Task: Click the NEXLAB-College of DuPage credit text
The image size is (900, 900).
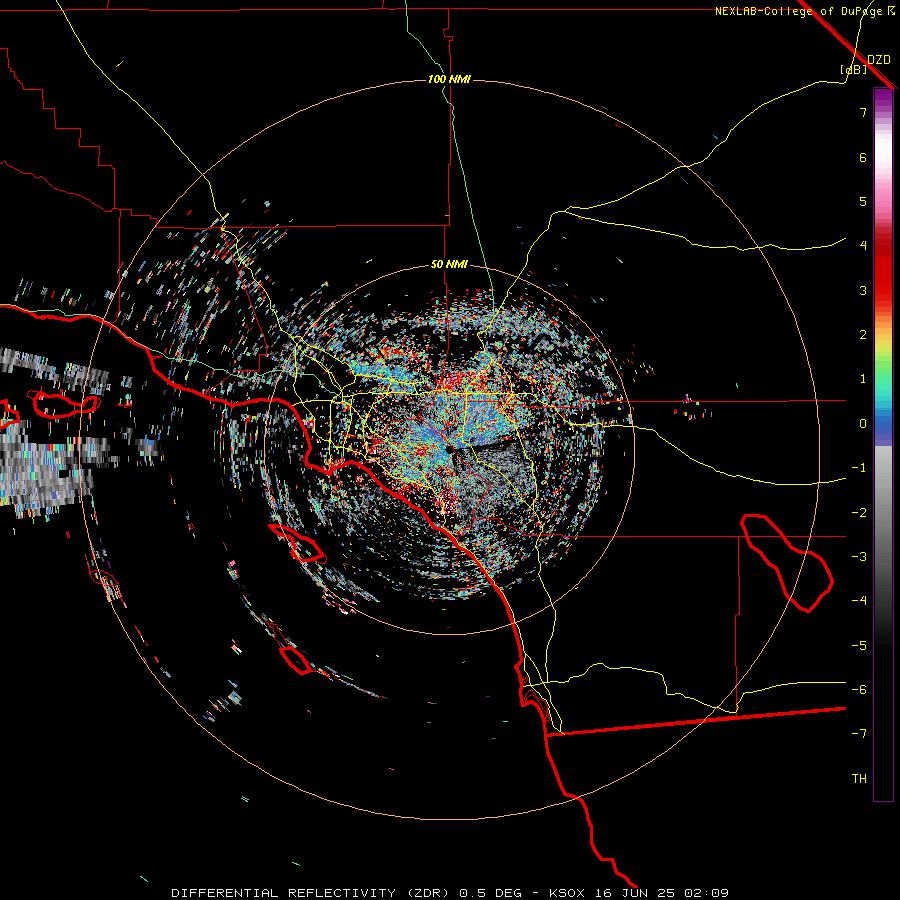Action: (x=800, y=11)
